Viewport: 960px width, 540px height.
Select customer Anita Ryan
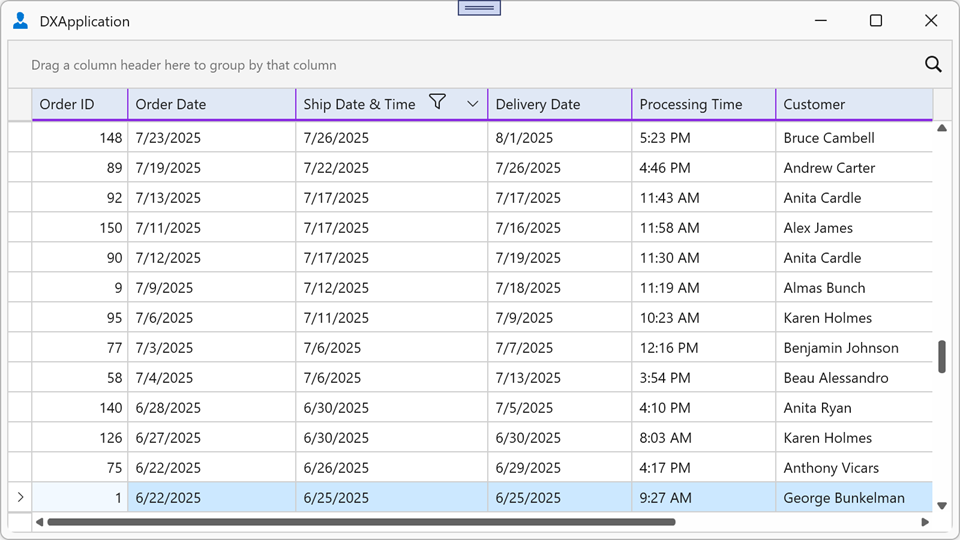(x=854, y=408)
